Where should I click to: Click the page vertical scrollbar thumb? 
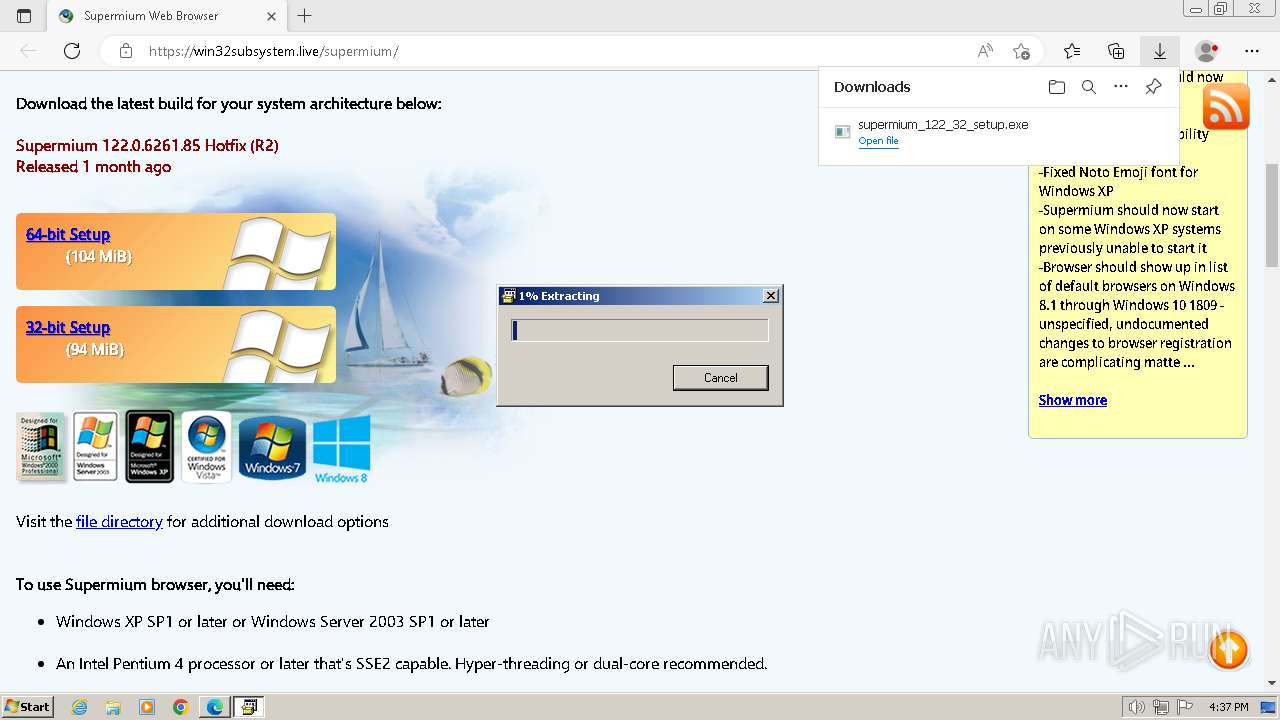1271,215
